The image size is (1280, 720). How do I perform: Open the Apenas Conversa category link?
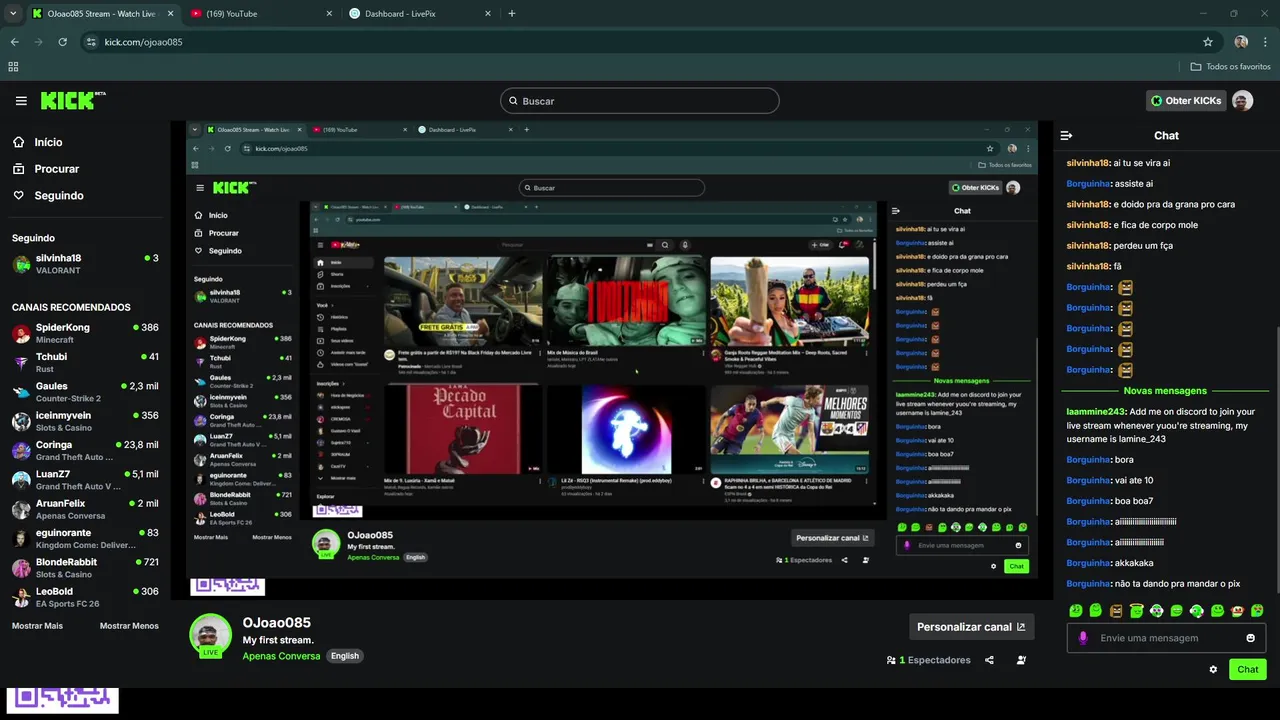(x=281, y=656)
